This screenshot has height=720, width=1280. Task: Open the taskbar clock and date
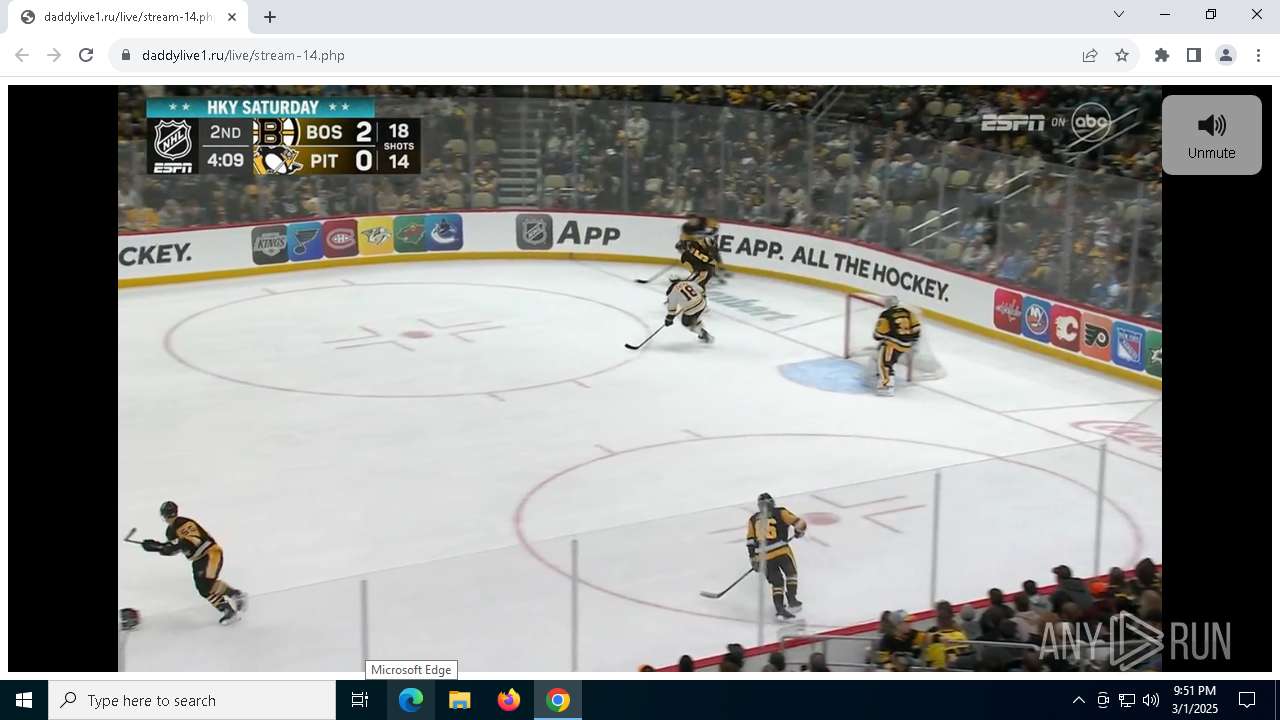[1195, 700]
